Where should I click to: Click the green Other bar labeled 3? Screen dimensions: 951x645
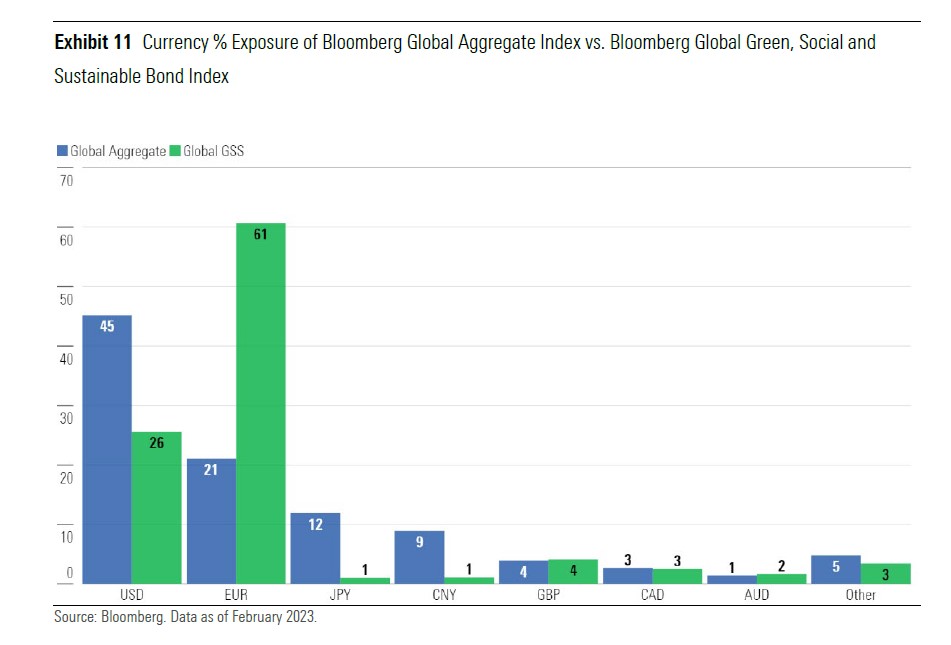point(886,574)
